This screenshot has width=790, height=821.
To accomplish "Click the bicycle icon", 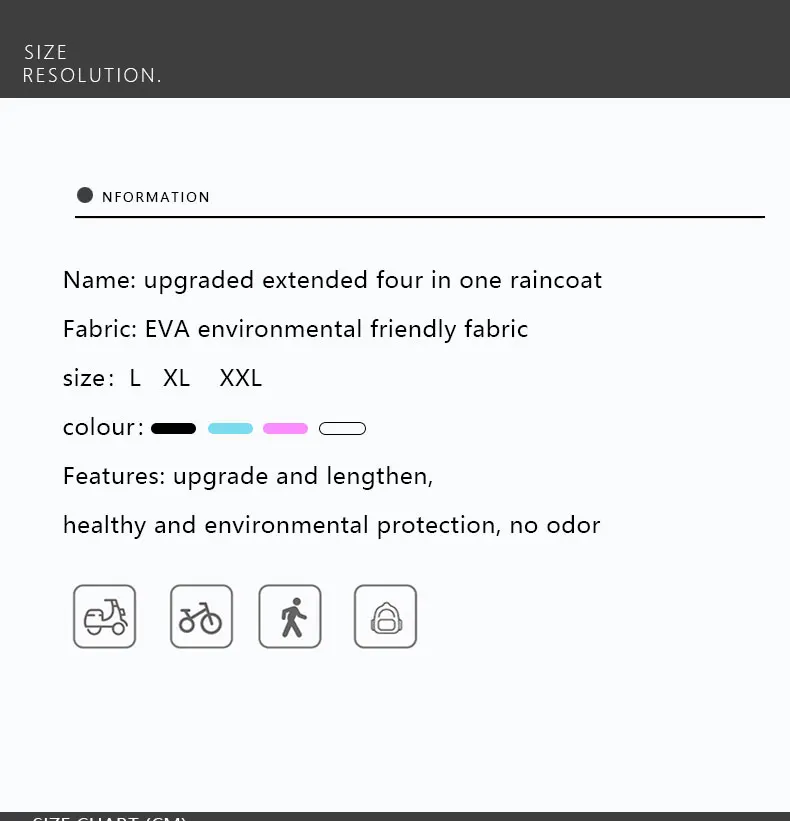I will (x=201, y=616).
